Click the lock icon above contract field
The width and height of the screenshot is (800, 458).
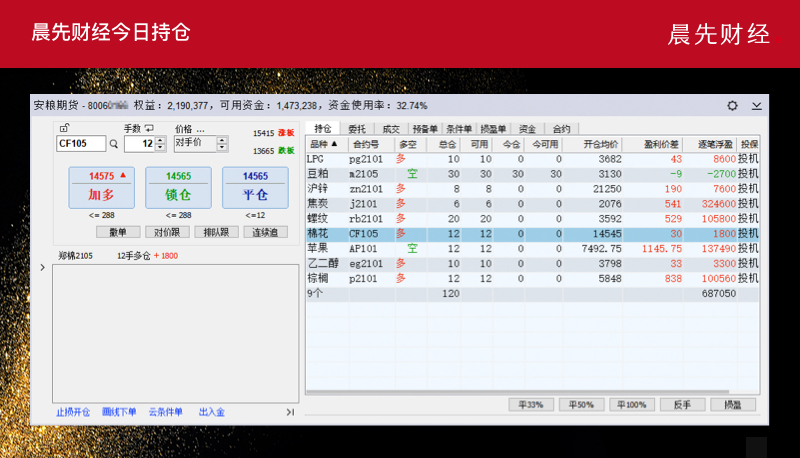65,128
